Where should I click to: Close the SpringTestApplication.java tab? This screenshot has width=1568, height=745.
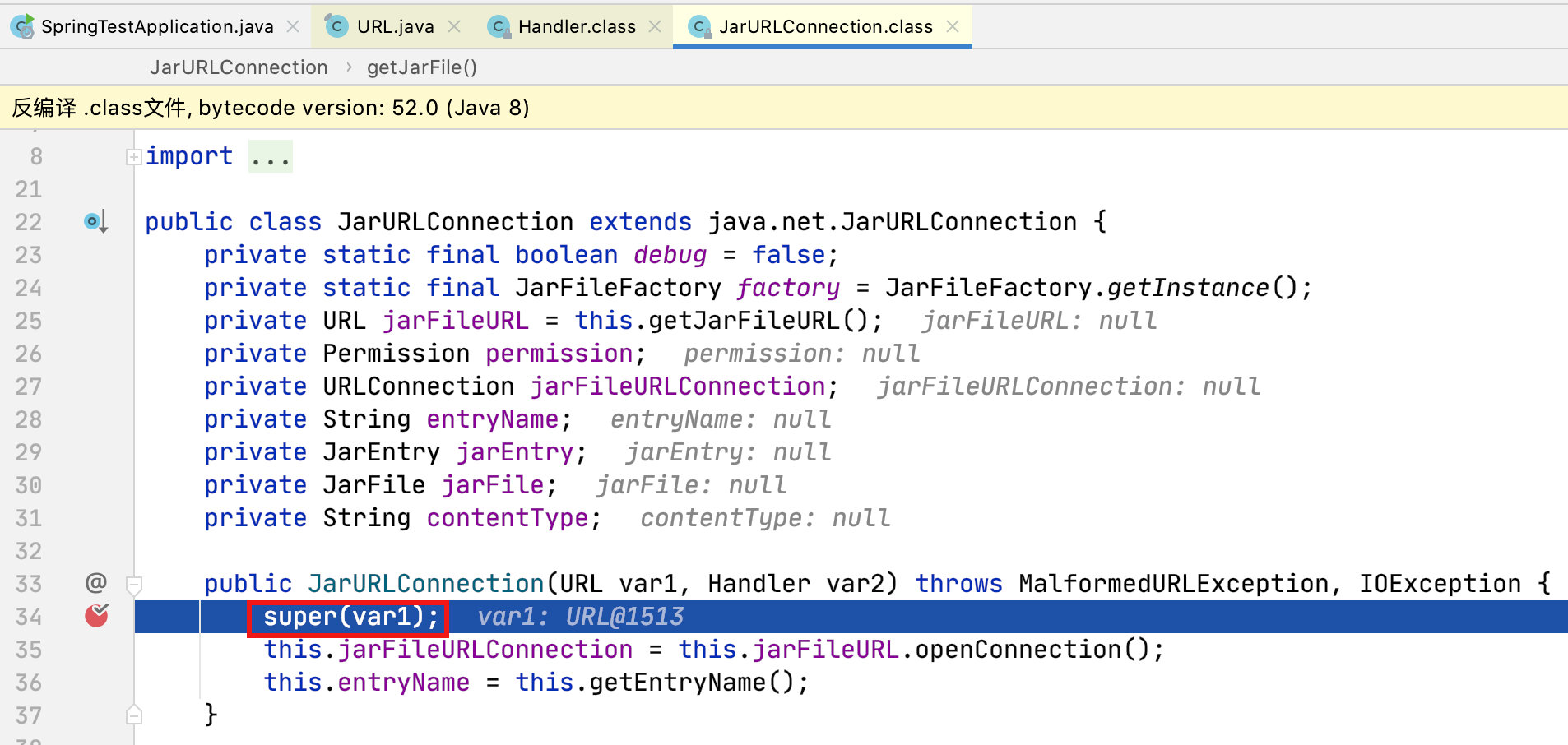tap(293, 26)
